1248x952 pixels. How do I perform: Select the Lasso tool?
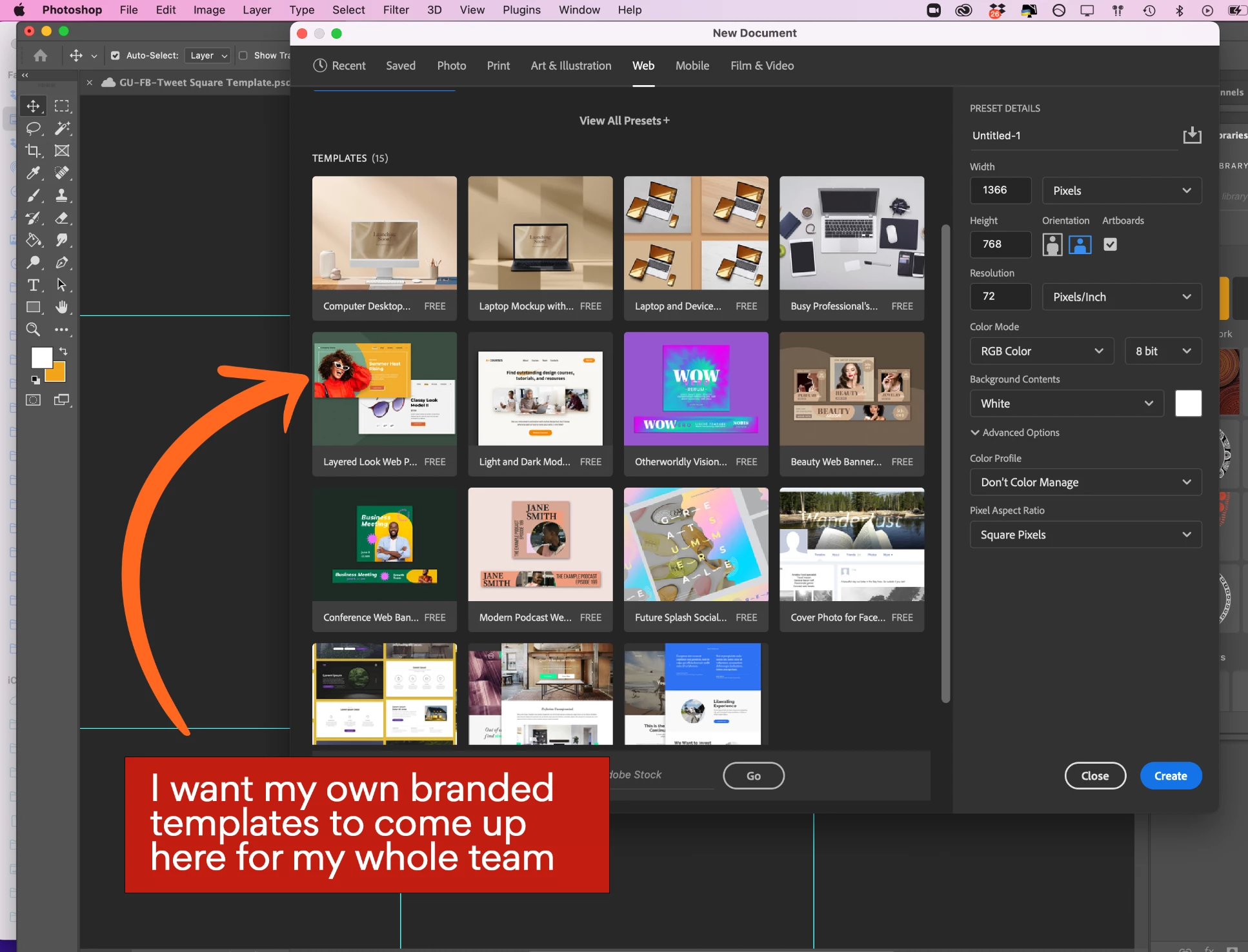point(33,128)
